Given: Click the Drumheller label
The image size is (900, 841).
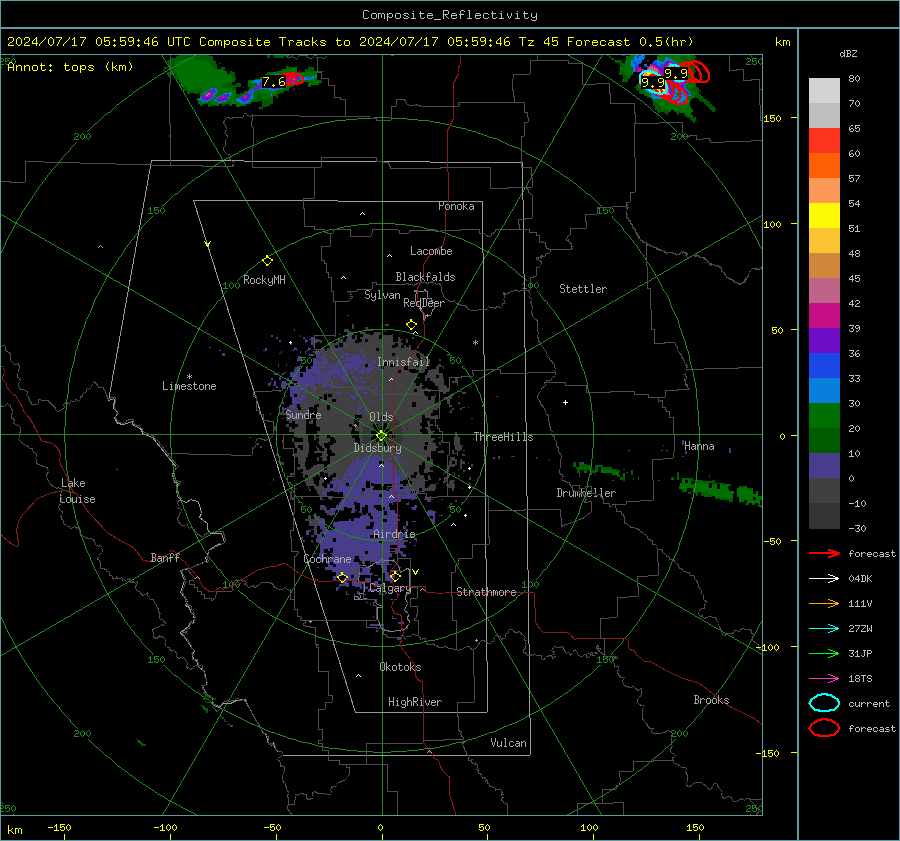Looking at the screenshot, I should [586, 493].
